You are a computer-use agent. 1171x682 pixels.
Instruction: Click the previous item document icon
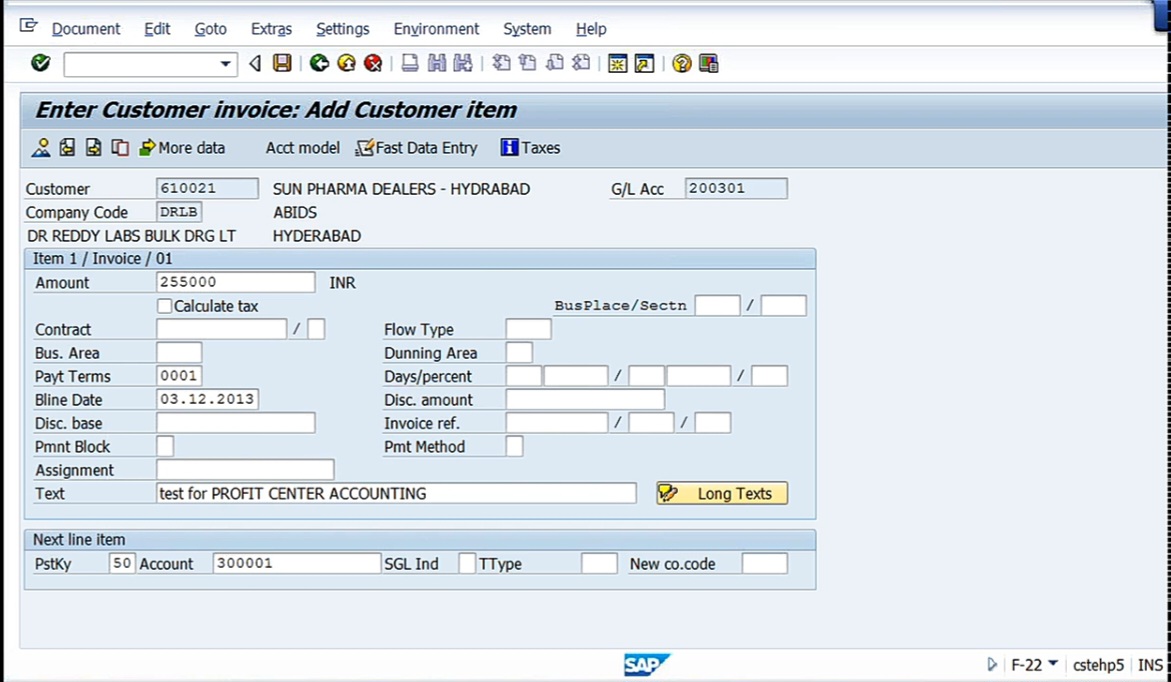[67, 148]
